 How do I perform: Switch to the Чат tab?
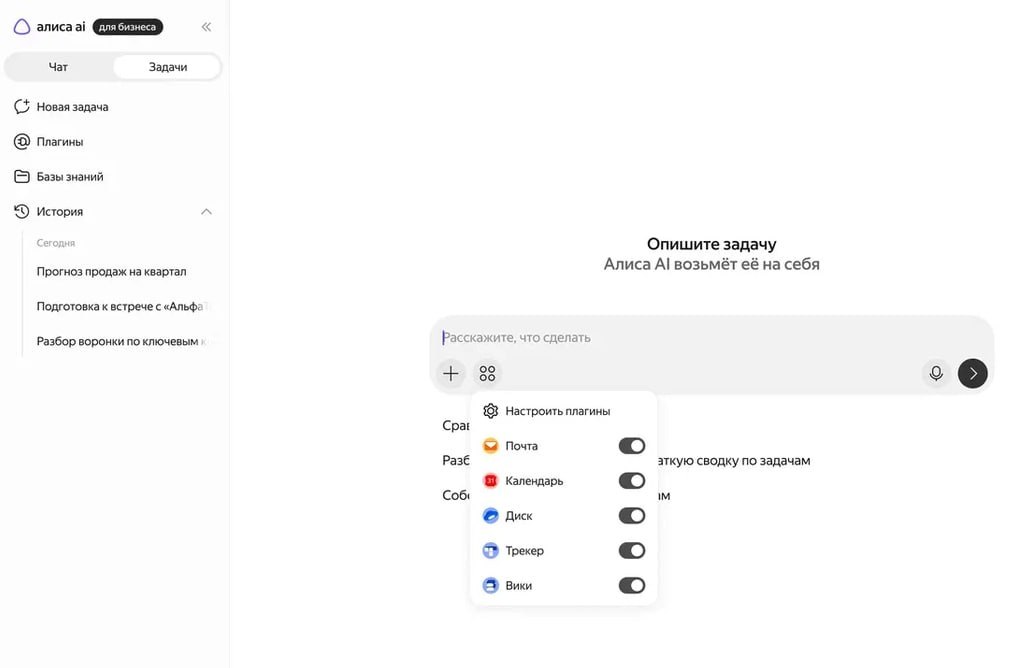(x=58, y=67)
